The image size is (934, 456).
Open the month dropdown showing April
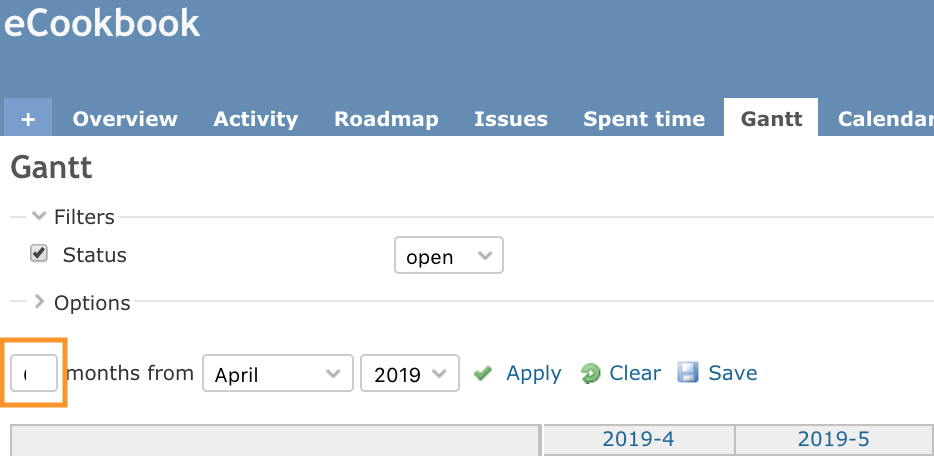click(278, 373)
